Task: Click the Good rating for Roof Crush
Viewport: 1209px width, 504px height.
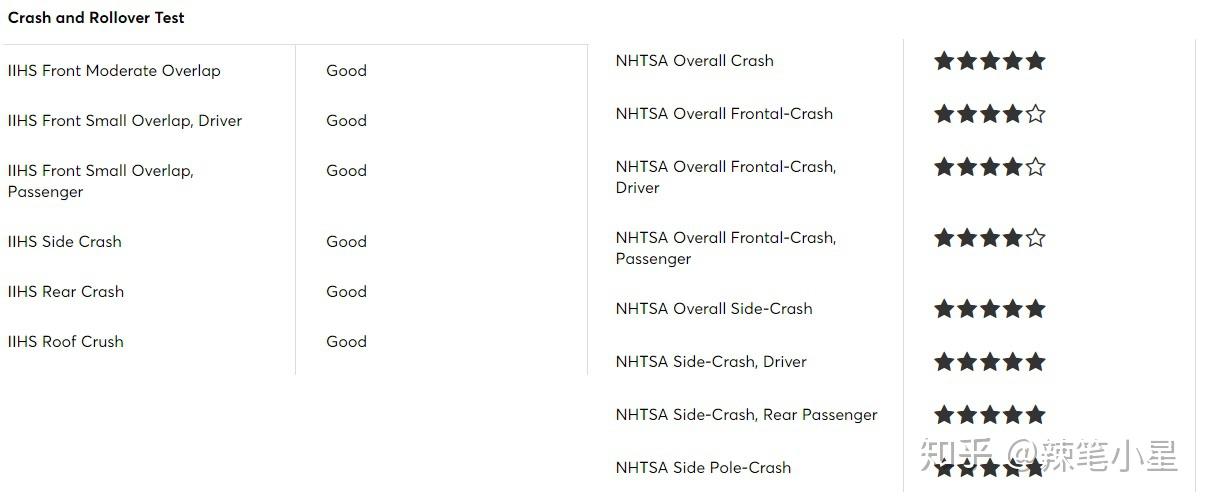Action: click(346, 342)
